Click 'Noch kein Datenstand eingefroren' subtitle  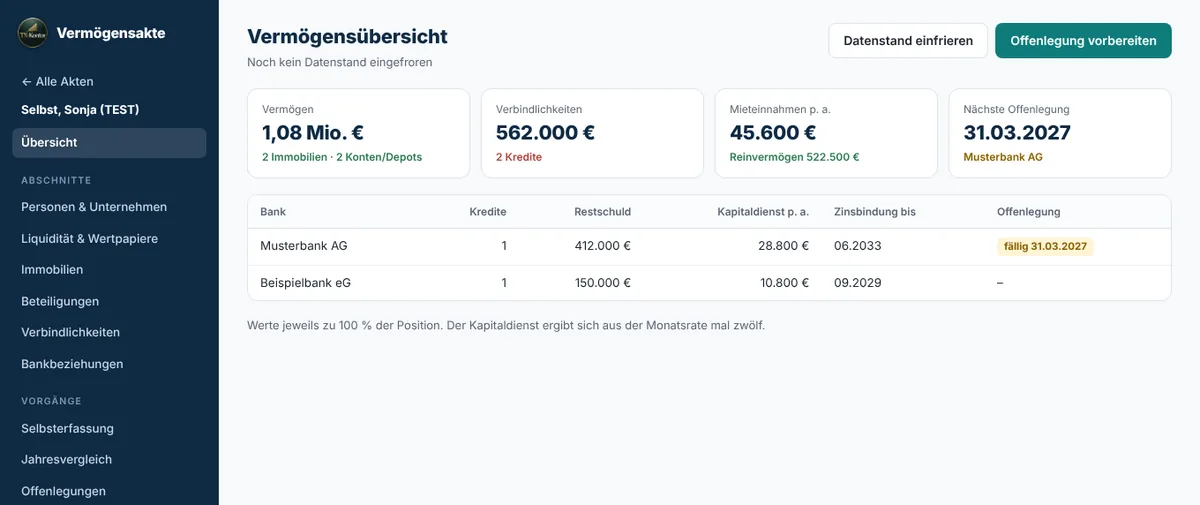pyautogui.click(x=340, y=62)
